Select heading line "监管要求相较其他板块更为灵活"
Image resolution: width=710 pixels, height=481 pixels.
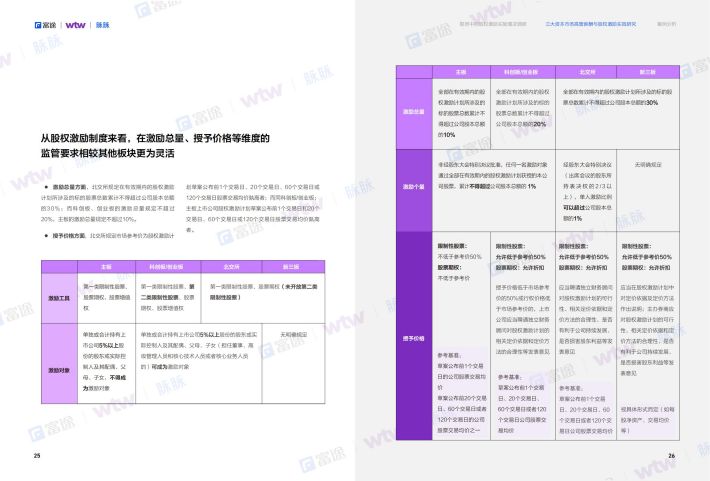[108, 153]
